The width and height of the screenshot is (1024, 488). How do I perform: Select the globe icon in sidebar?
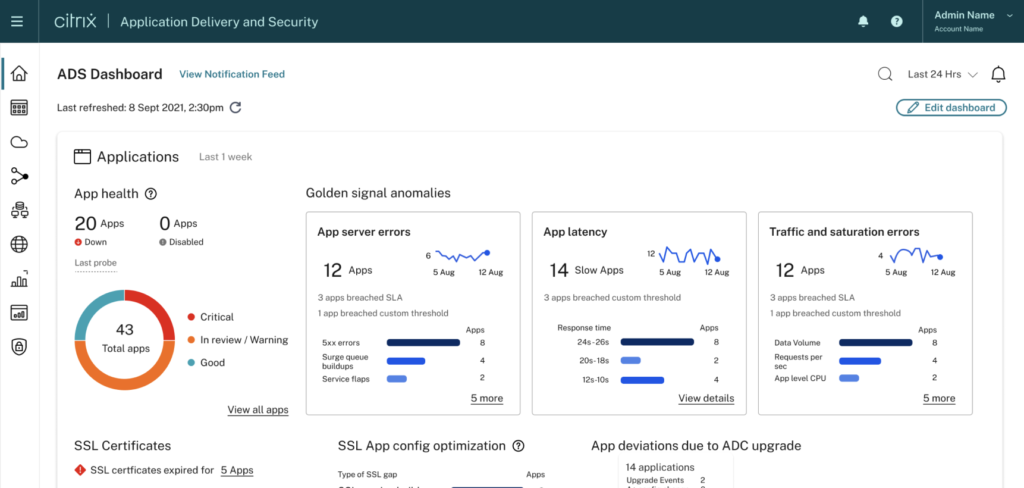tap(19, 244)
